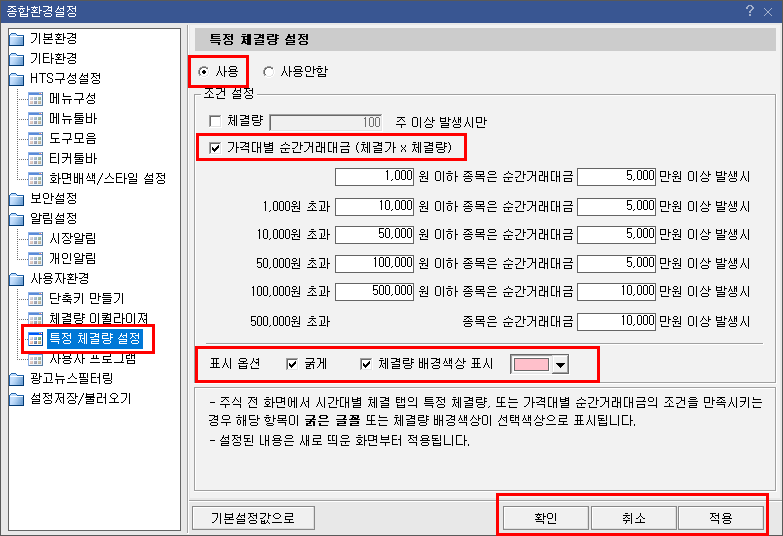Image resolution: width=783 pixels, height=536 pixels.
Task: Select 시장알림 tree entry
Action: pos(72,238)
